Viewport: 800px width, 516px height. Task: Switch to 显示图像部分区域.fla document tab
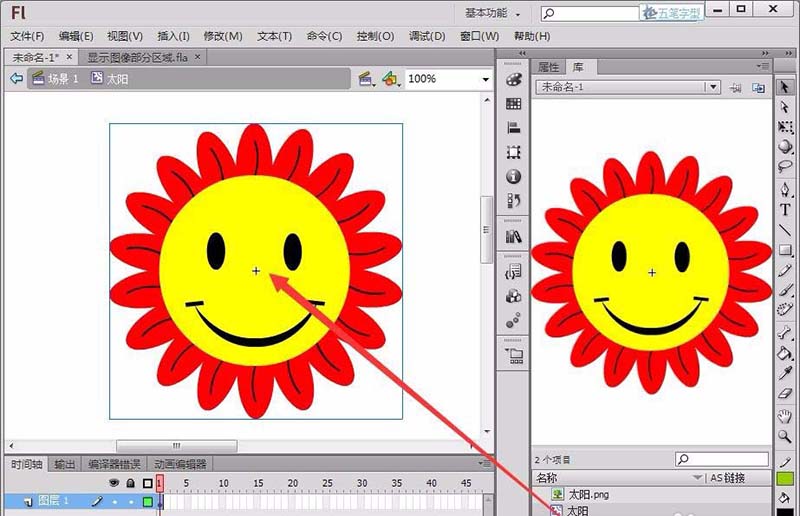pos(138,57)
